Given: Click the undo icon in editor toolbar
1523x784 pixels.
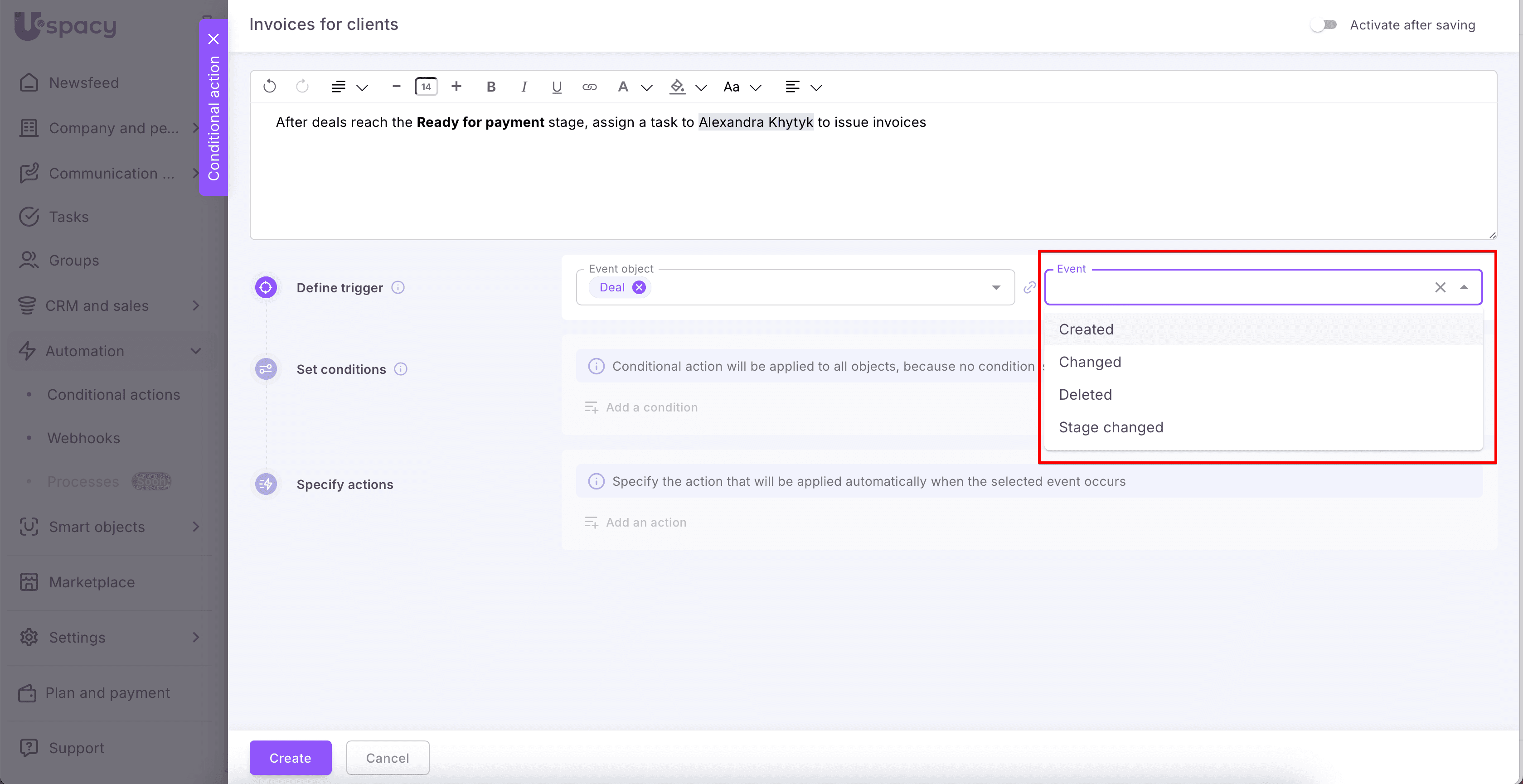Looking at the screenshot, I should pos(270,87).
